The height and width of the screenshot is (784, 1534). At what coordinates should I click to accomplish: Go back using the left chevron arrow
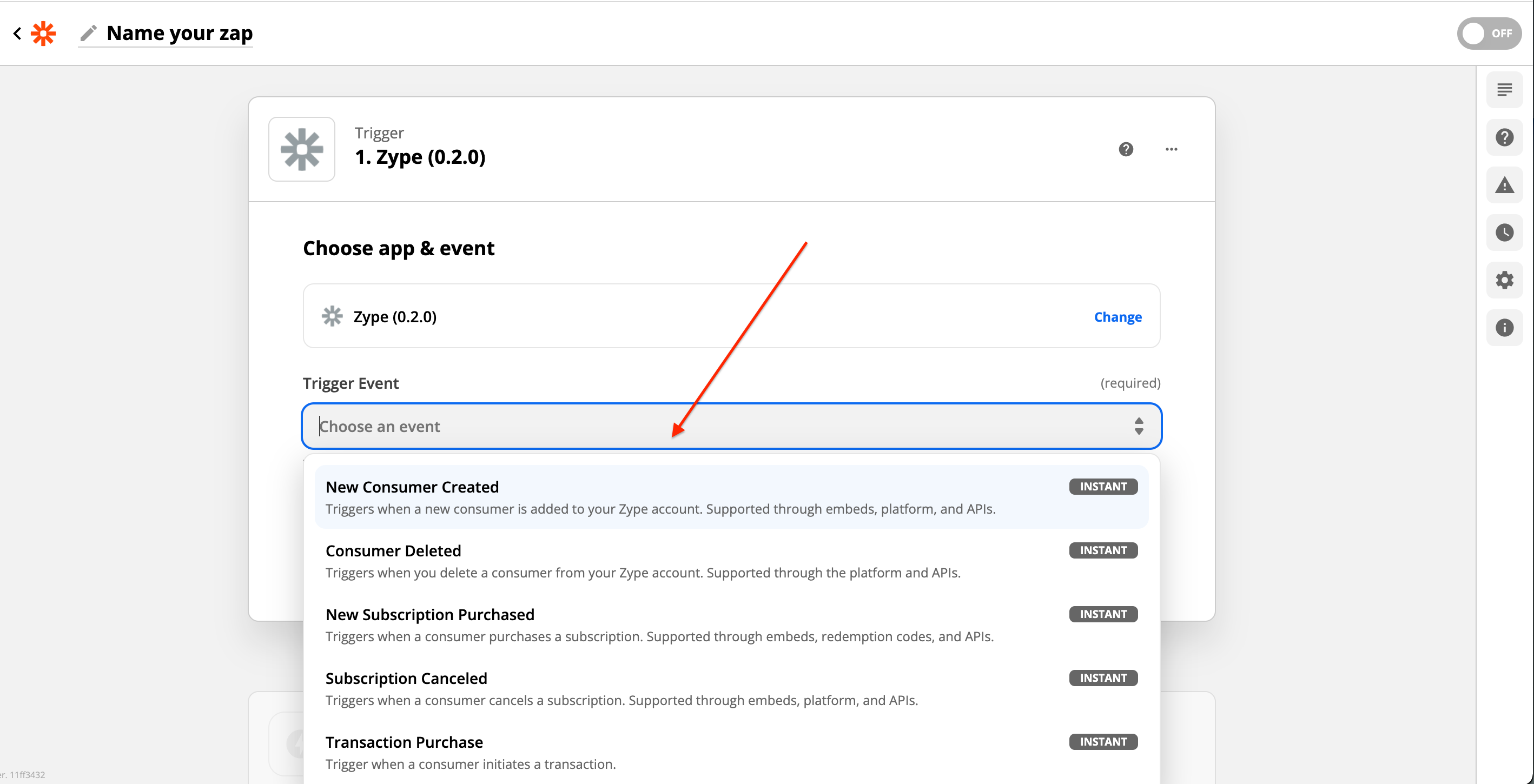tap(17, 34)
